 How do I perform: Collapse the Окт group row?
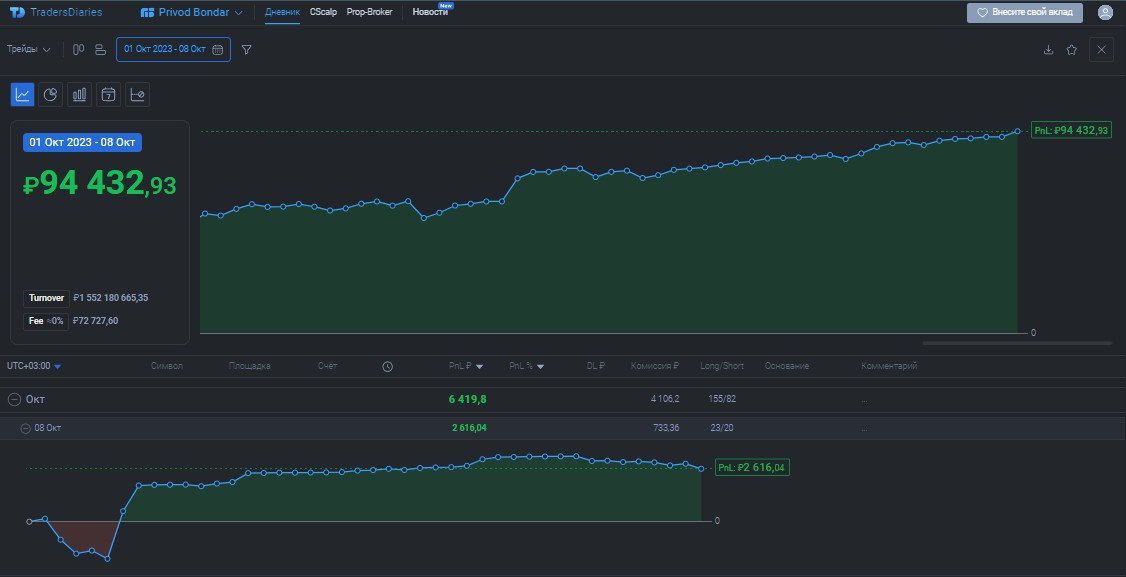pos(12,397)
